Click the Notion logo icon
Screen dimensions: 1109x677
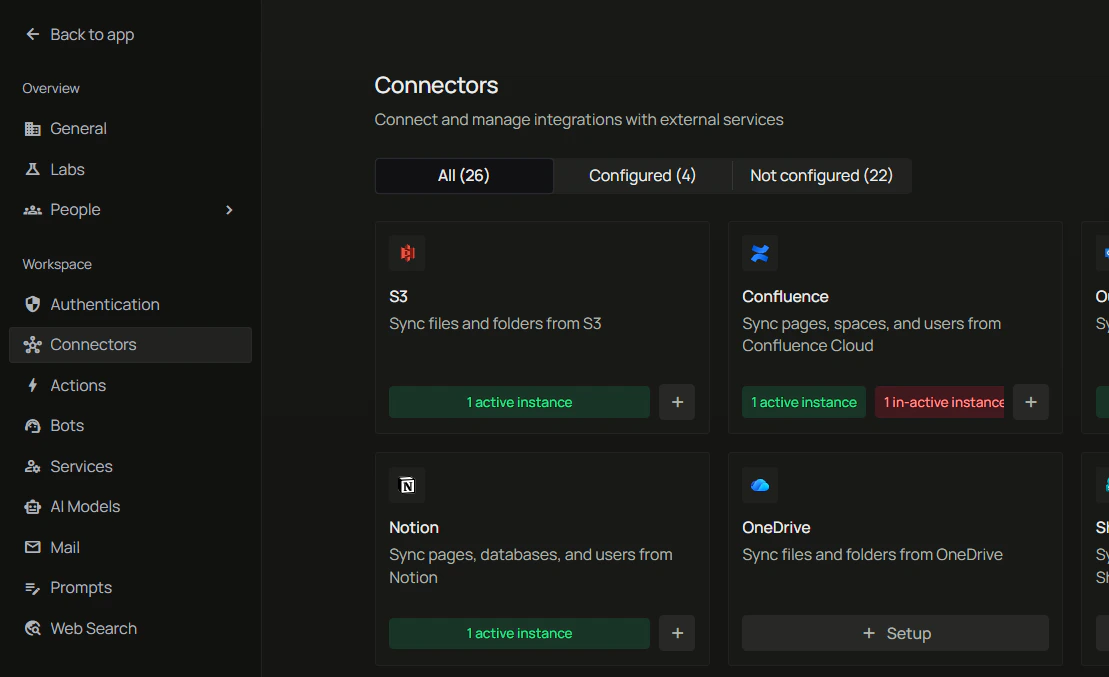pyautogui.click(x=407, y=485)
